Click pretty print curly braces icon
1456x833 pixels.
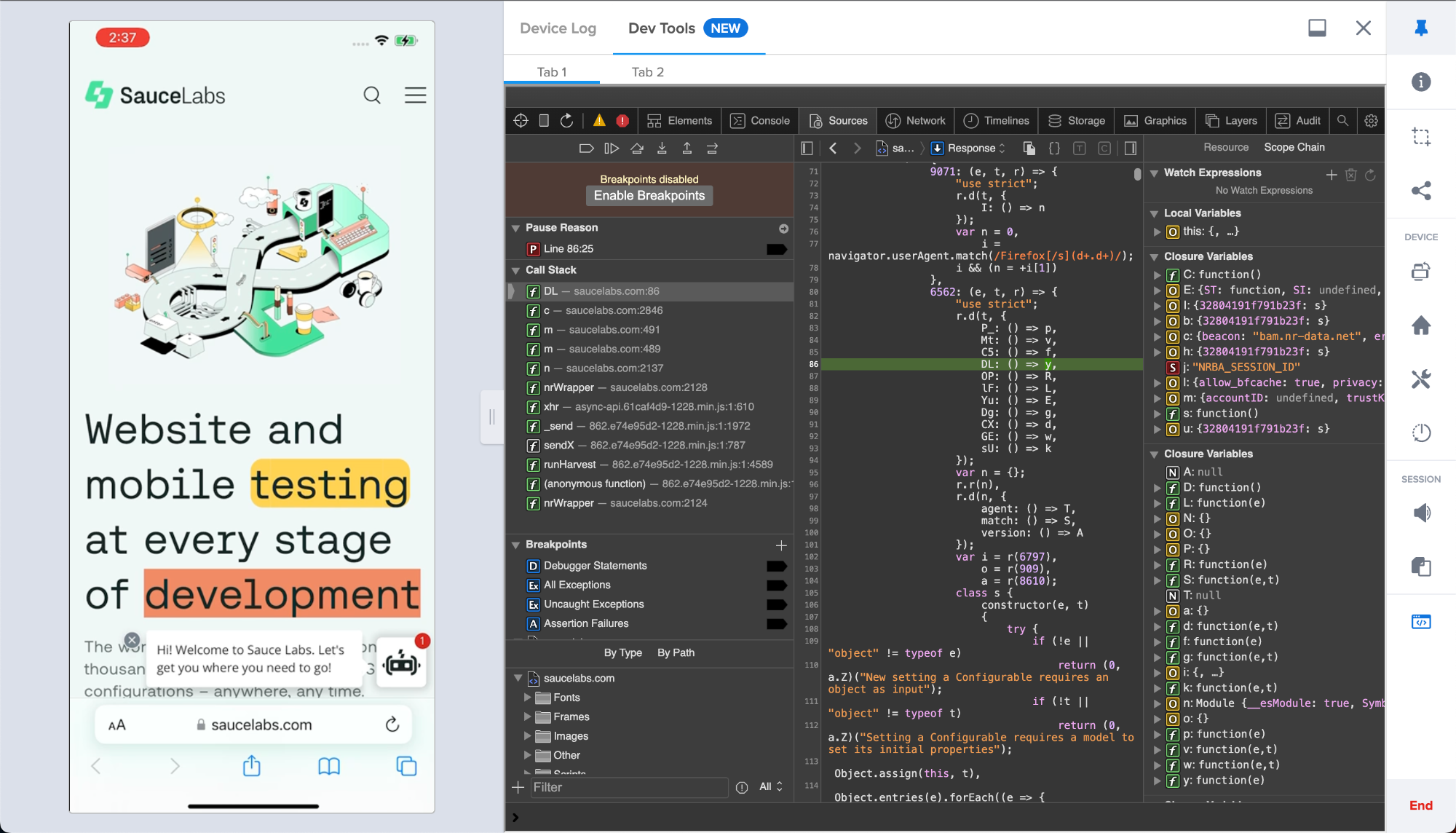coord(1054,149)
